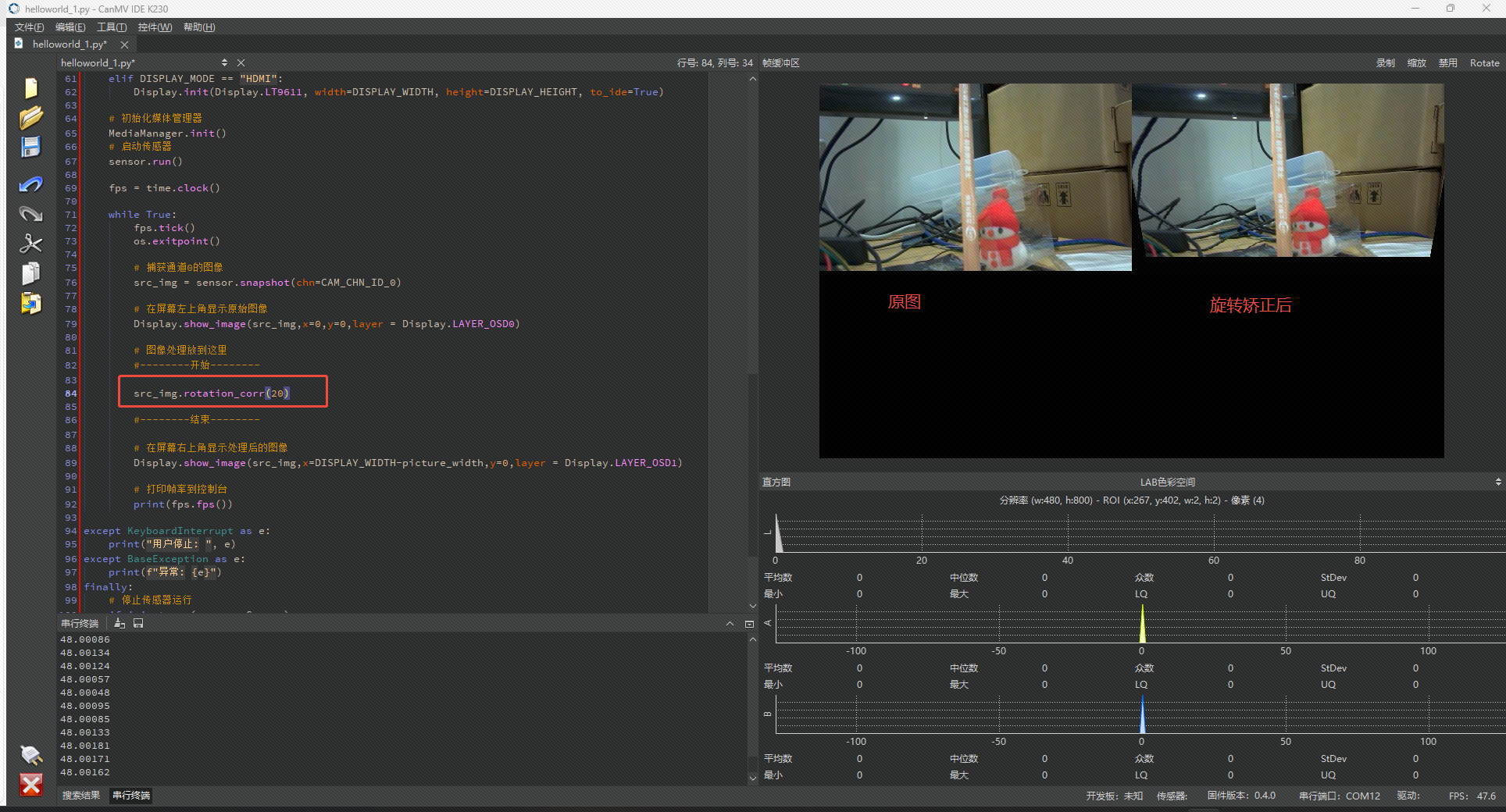
Task: Pop out the serial terminal panel
Action: coord(749,623)
